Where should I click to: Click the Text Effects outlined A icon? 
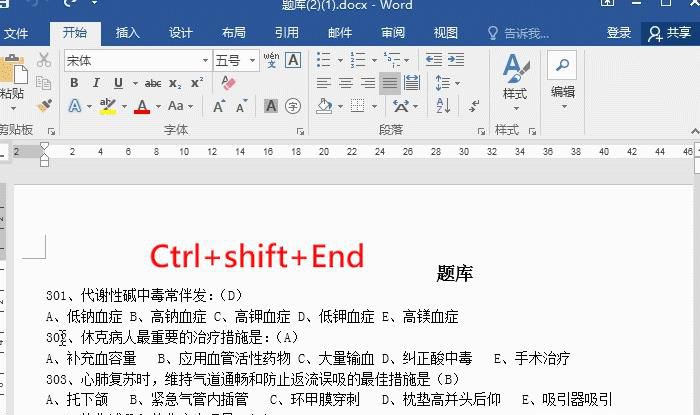(75, 106)
